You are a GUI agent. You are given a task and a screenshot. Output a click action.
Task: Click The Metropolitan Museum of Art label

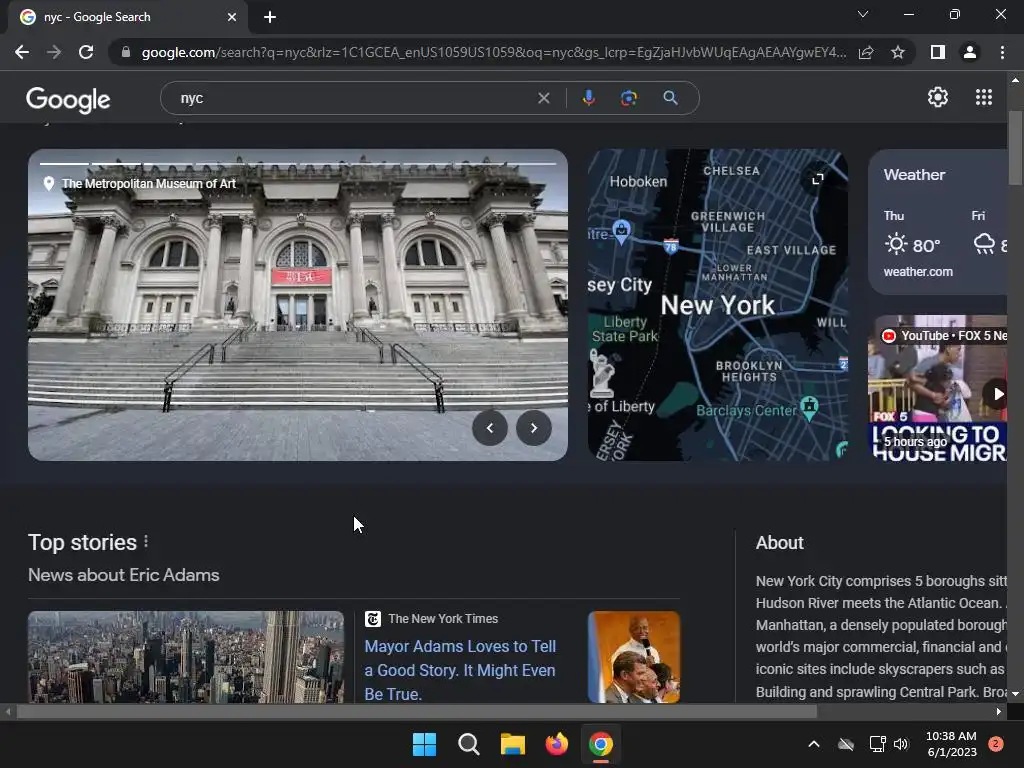[x=148, y=184]
